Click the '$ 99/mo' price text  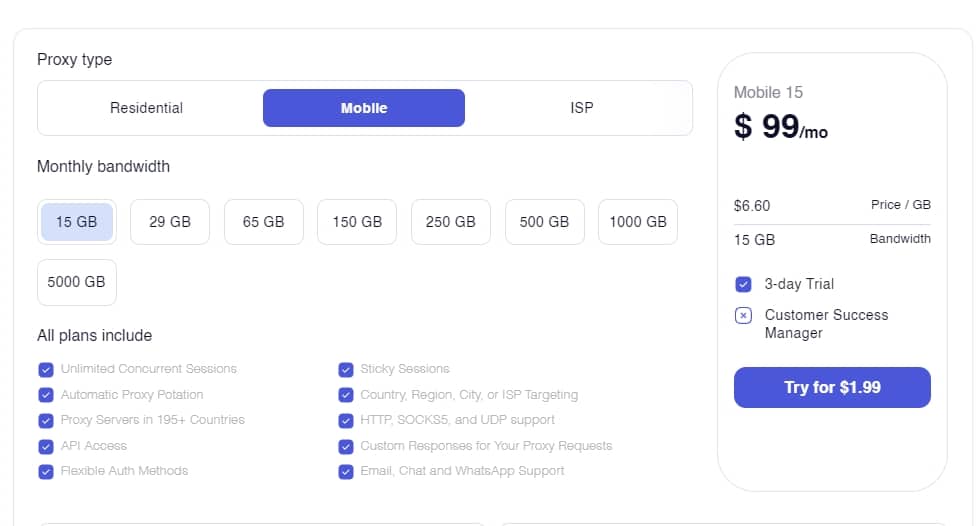click(781, 126)
